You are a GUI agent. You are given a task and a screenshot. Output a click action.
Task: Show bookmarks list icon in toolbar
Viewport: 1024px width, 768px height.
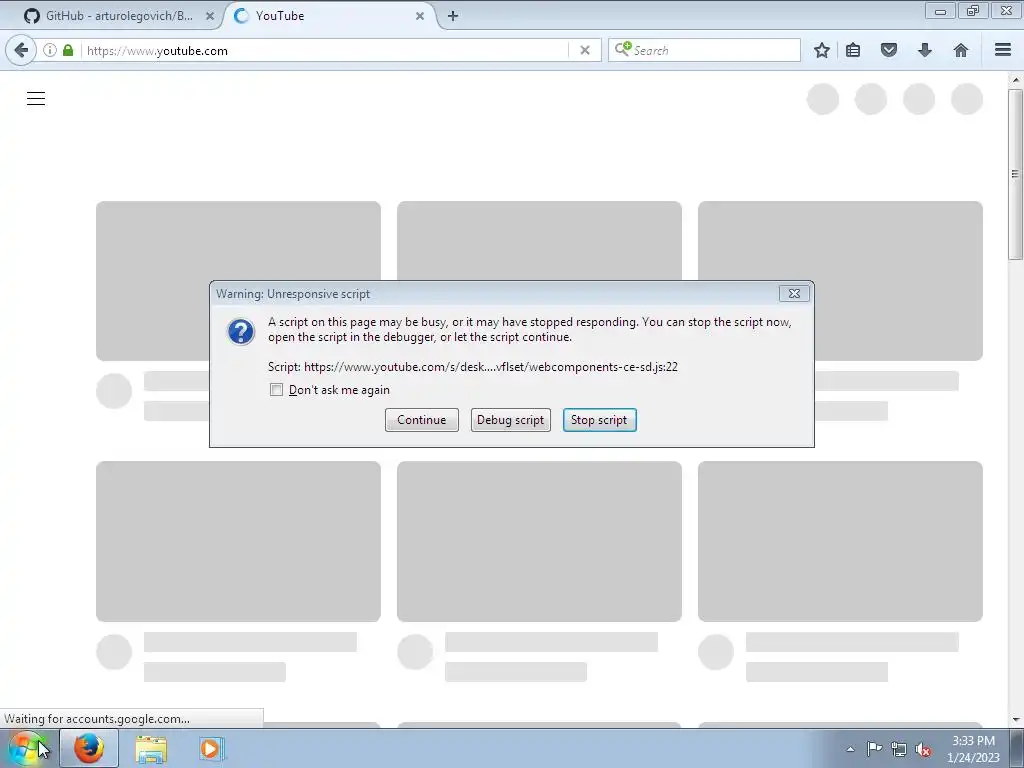853,50
